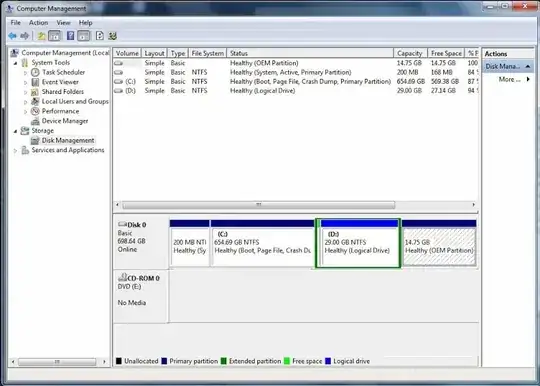
Task: Select the Healthy (Logical Drive) status cell
Action: [262, 91]
